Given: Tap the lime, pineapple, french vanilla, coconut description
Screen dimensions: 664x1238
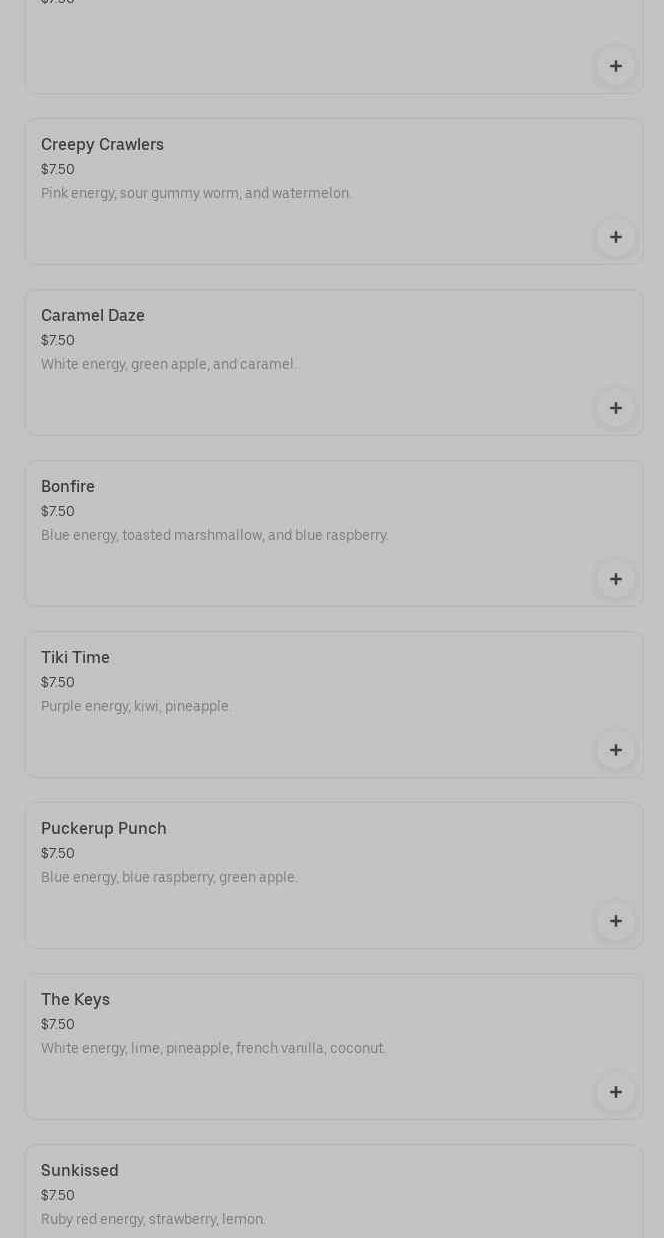Looking at the screenshot, I should (213, 1048).
